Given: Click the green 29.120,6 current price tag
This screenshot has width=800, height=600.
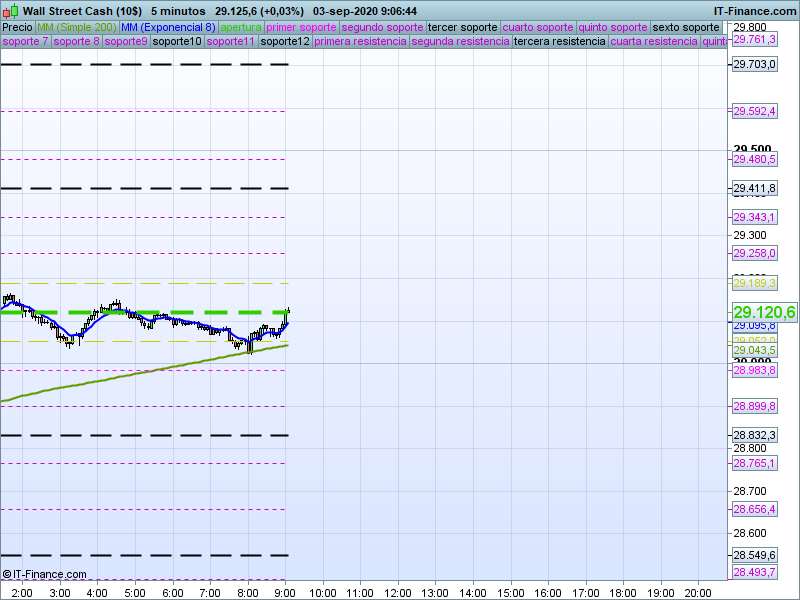Looking at the screenshot, I should pyautogui.click(x=764, y=313).
